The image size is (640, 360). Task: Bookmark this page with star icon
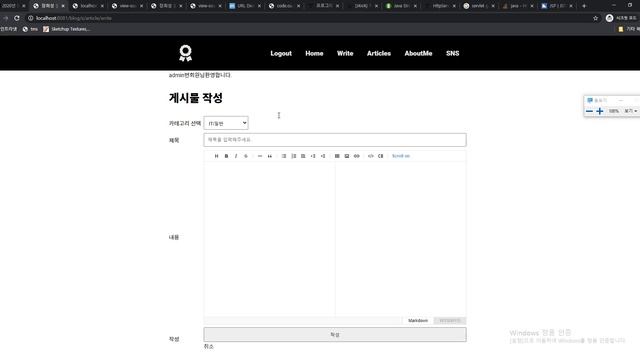[595, 18]
